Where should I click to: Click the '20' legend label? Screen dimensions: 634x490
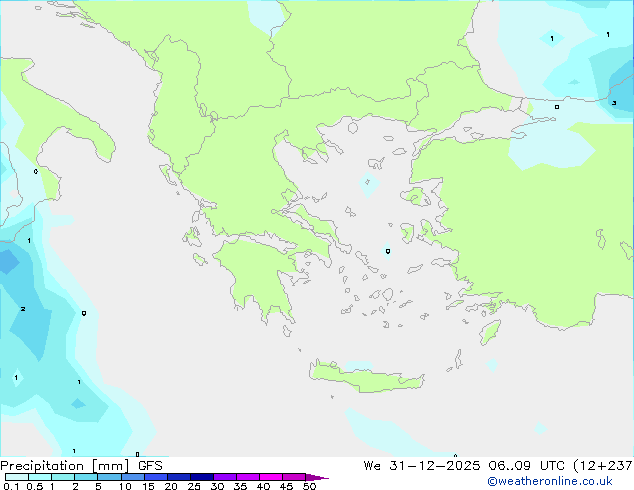[x=171, y=486]
